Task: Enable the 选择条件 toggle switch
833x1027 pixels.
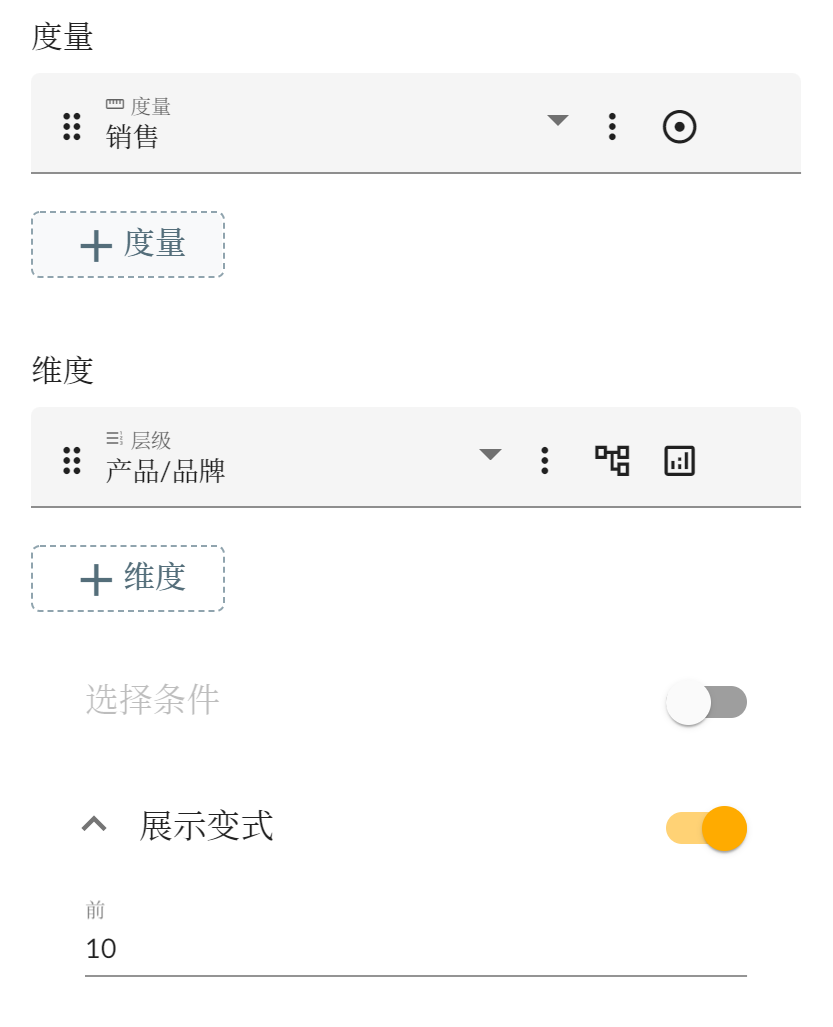Action: point(706,702)
